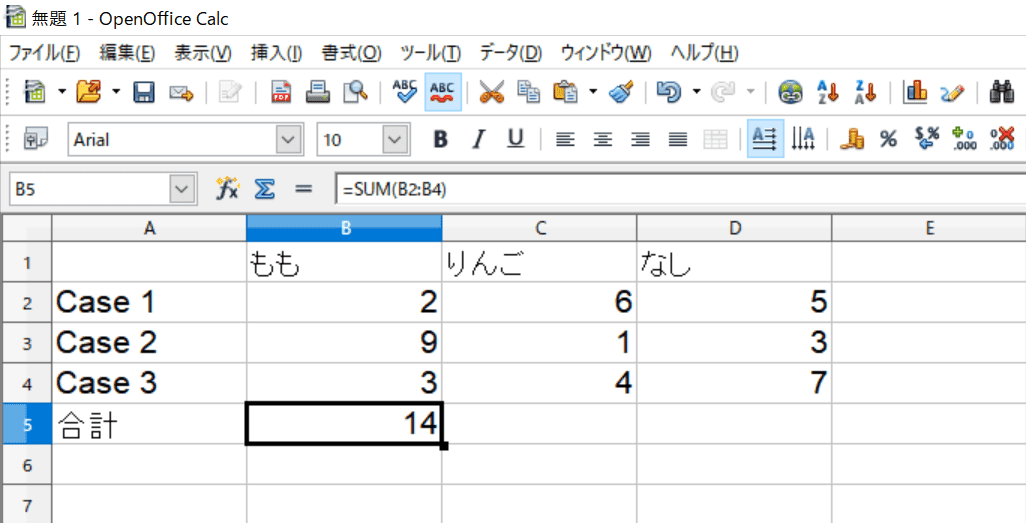Expand the Name Box dropdown arrow

point(182,190)
